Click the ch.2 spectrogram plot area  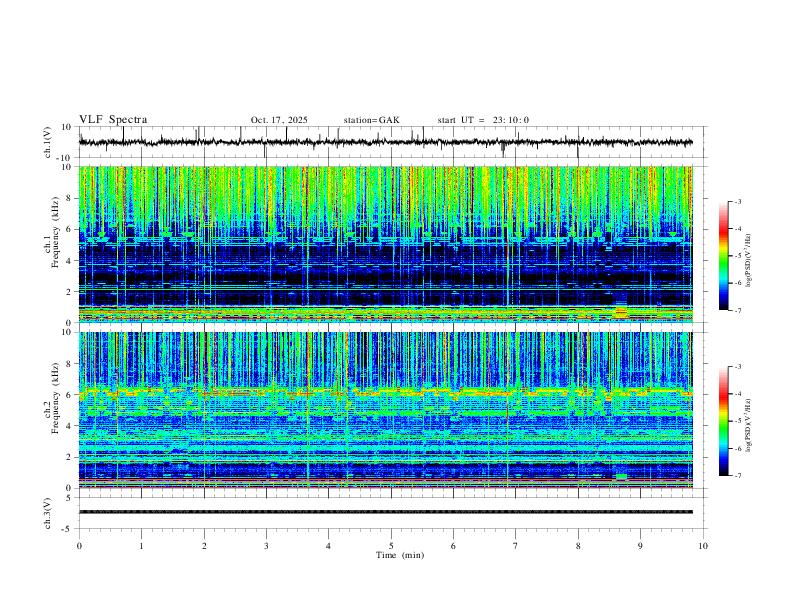point(385,410)
